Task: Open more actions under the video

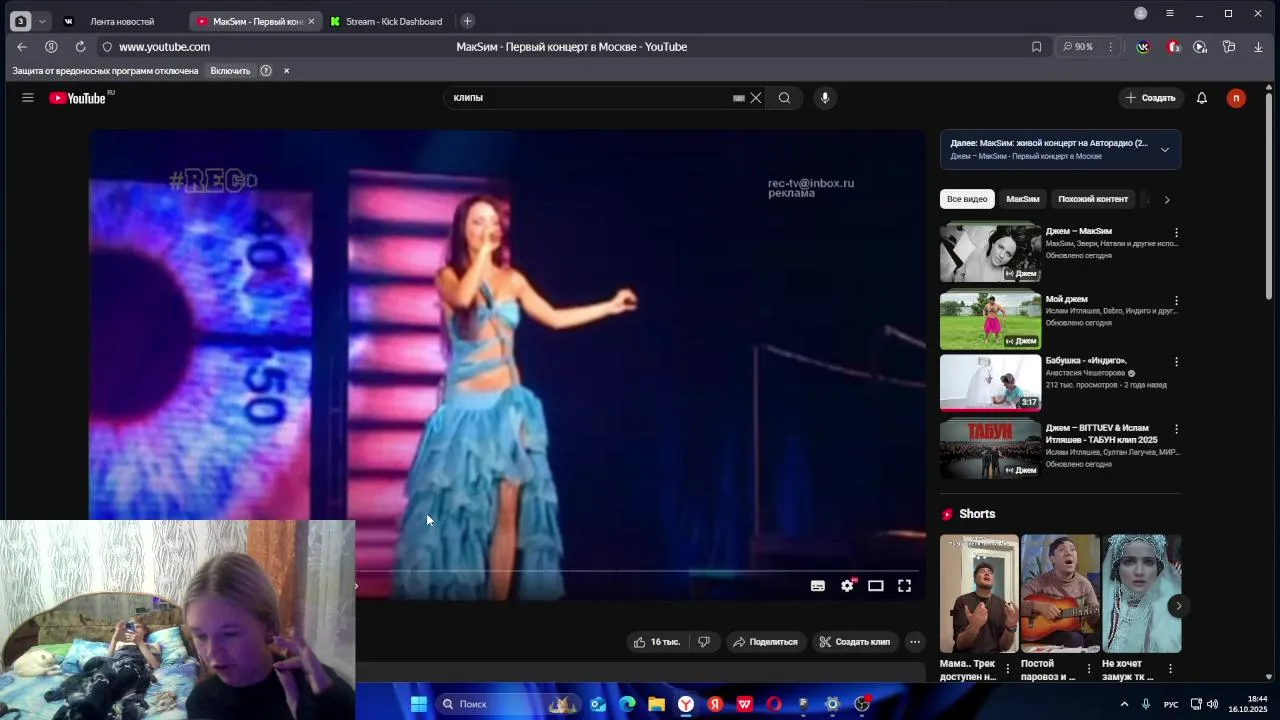Action: pyautogui.click(x=915, y=642)
